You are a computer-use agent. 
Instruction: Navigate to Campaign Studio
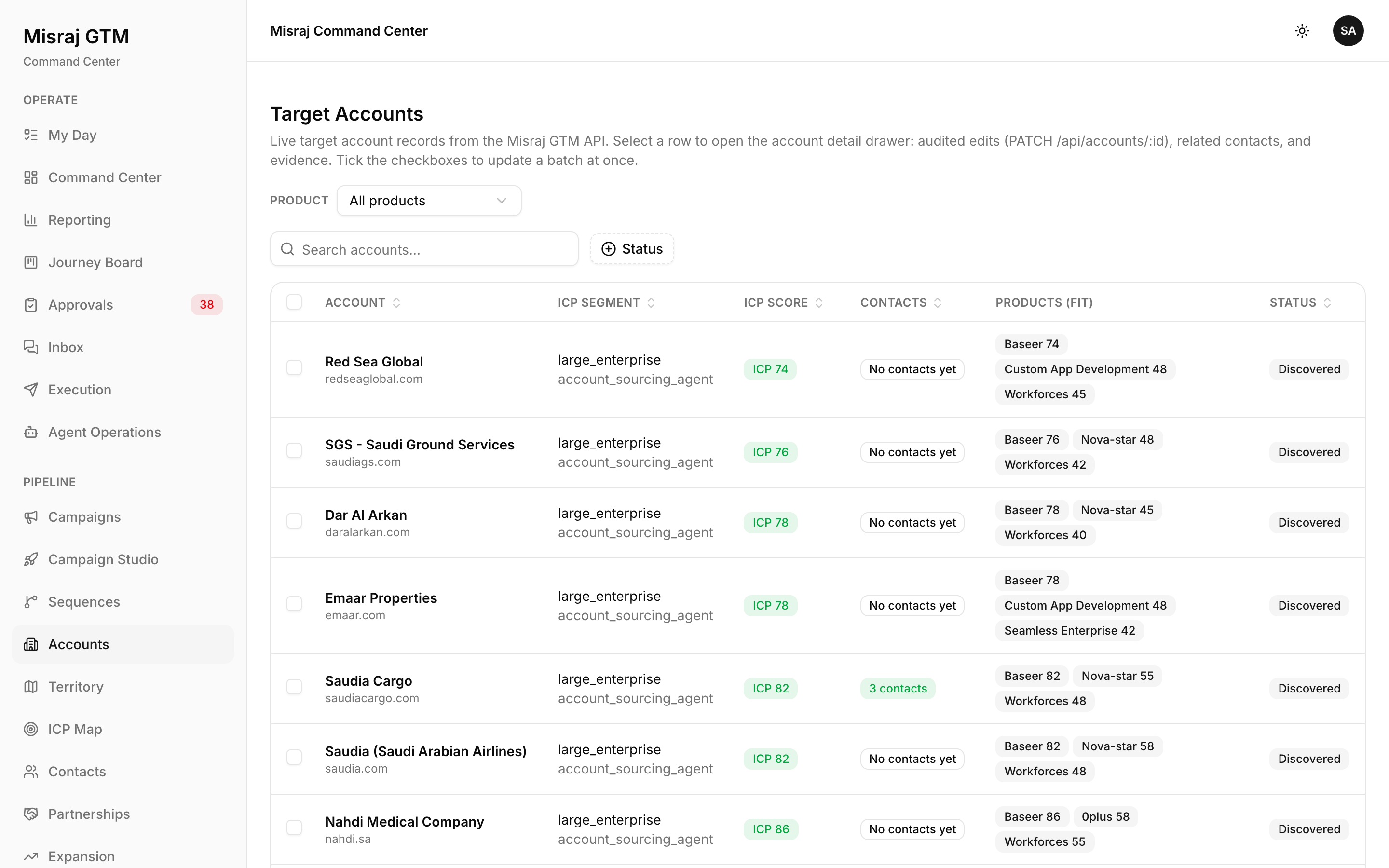(123, 560)
